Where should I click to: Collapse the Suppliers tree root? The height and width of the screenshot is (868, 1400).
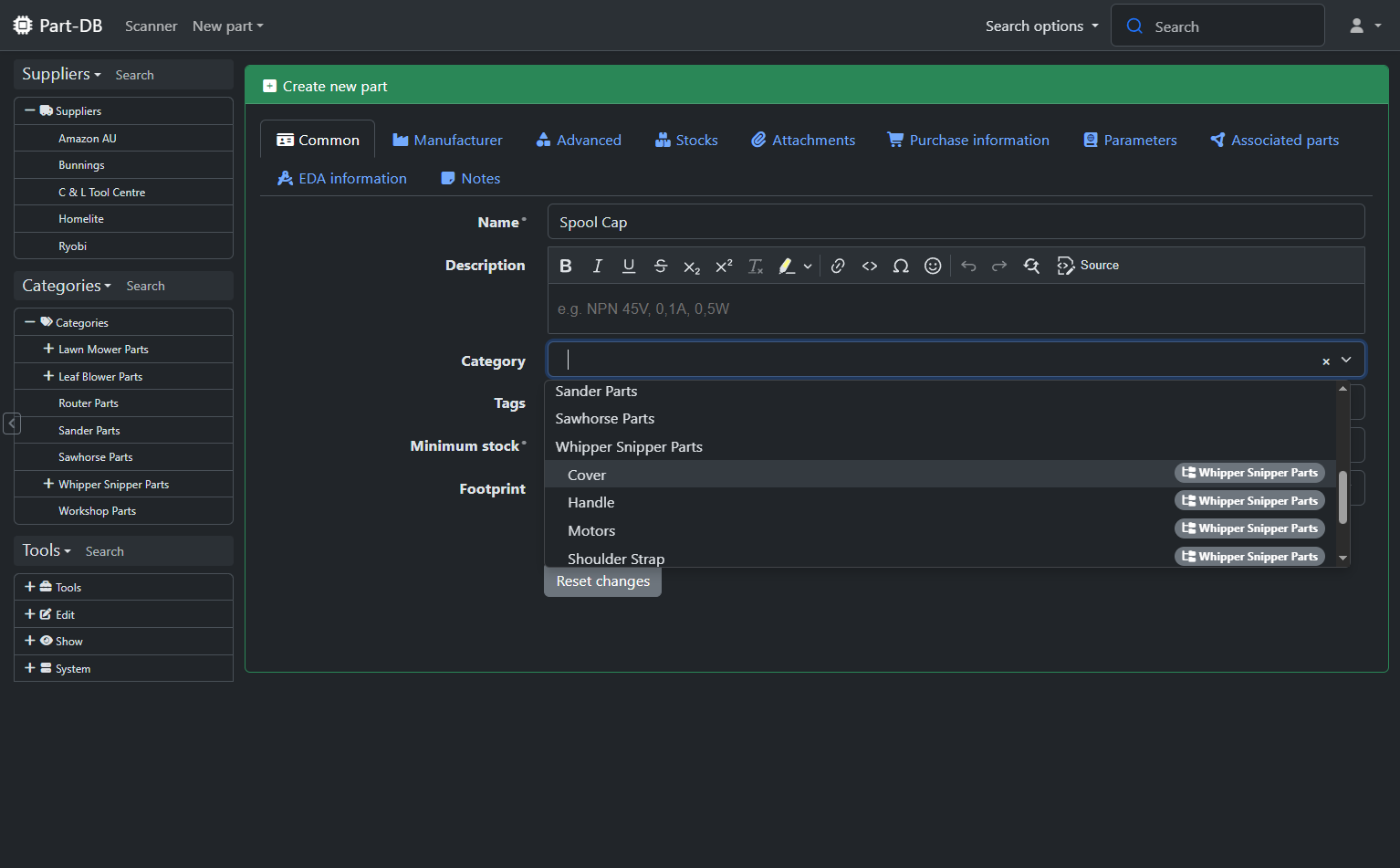click(30, 110)
